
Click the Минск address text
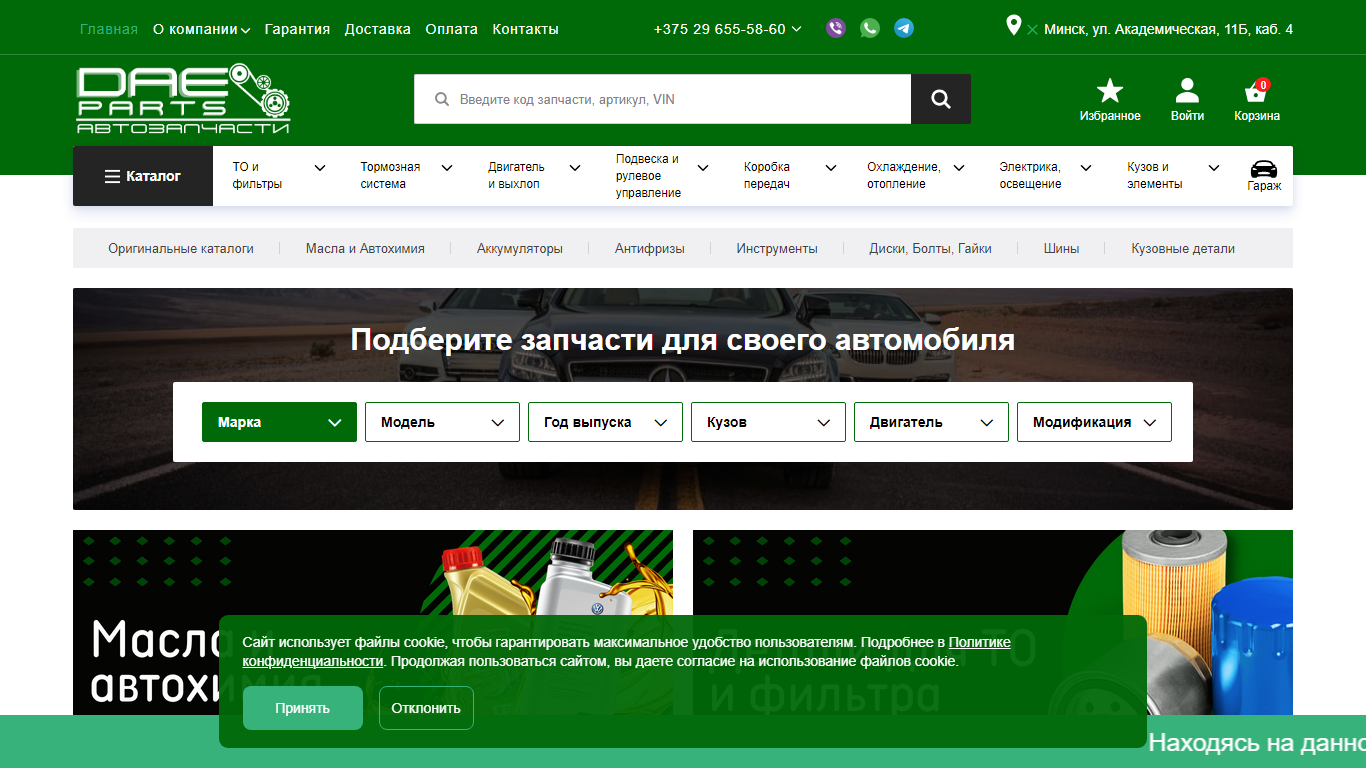(1168, 29)
